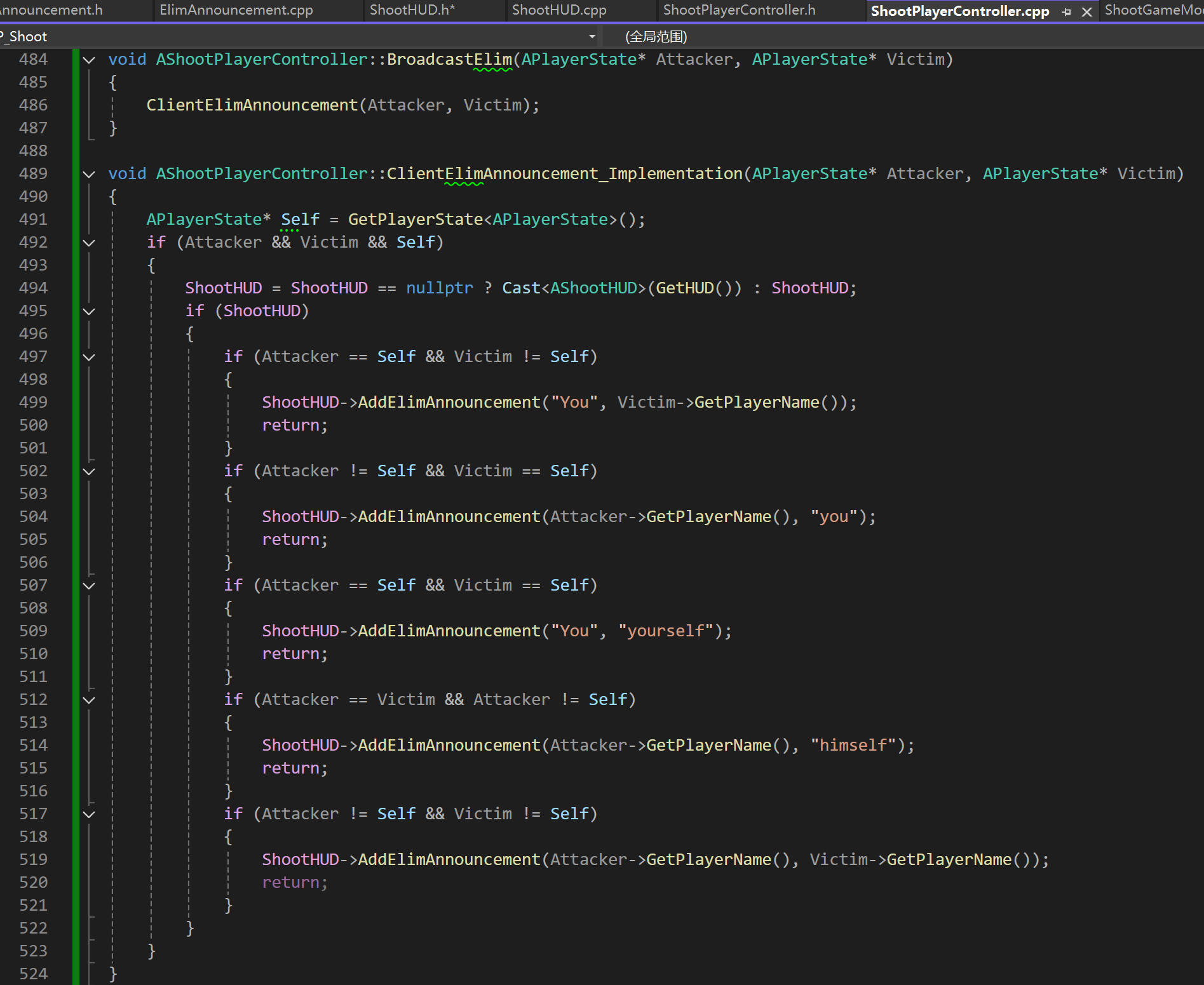Open the ShootHUD.h* tab
The width and height of the screenshot is (1204, 985).
click(412, 10)
